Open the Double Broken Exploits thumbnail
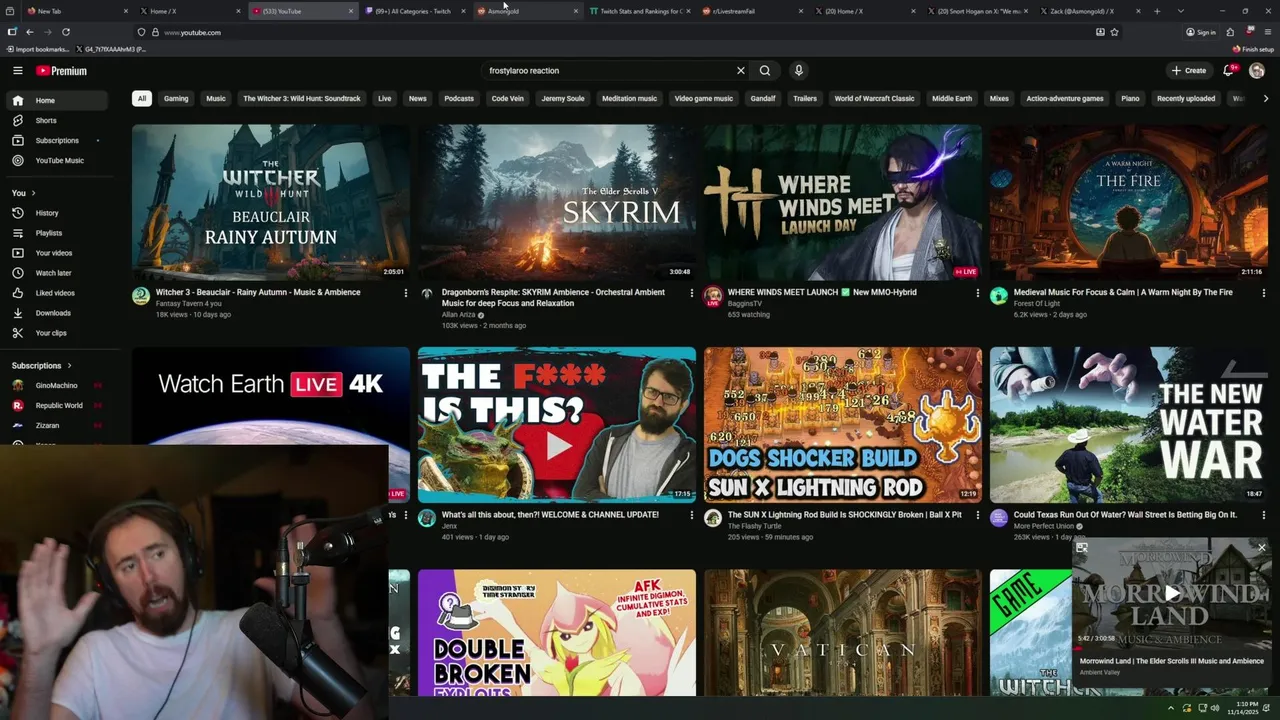1280x720 pixels. click(557, 632)
